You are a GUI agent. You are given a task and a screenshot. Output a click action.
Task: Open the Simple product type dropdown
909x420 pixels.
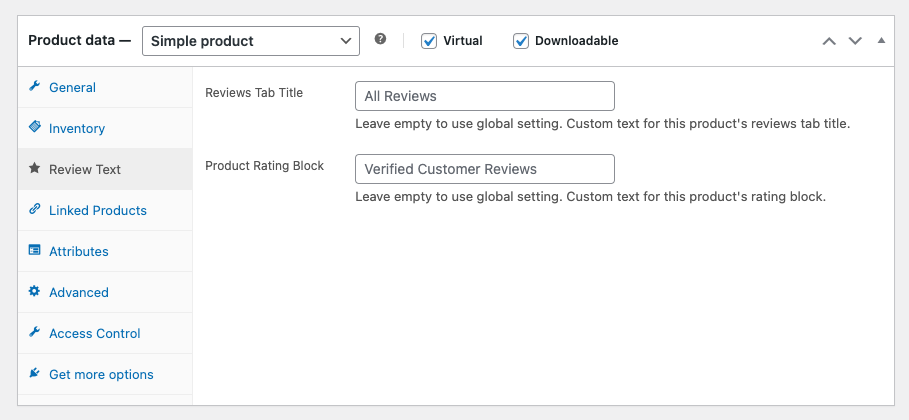[250, 41]
